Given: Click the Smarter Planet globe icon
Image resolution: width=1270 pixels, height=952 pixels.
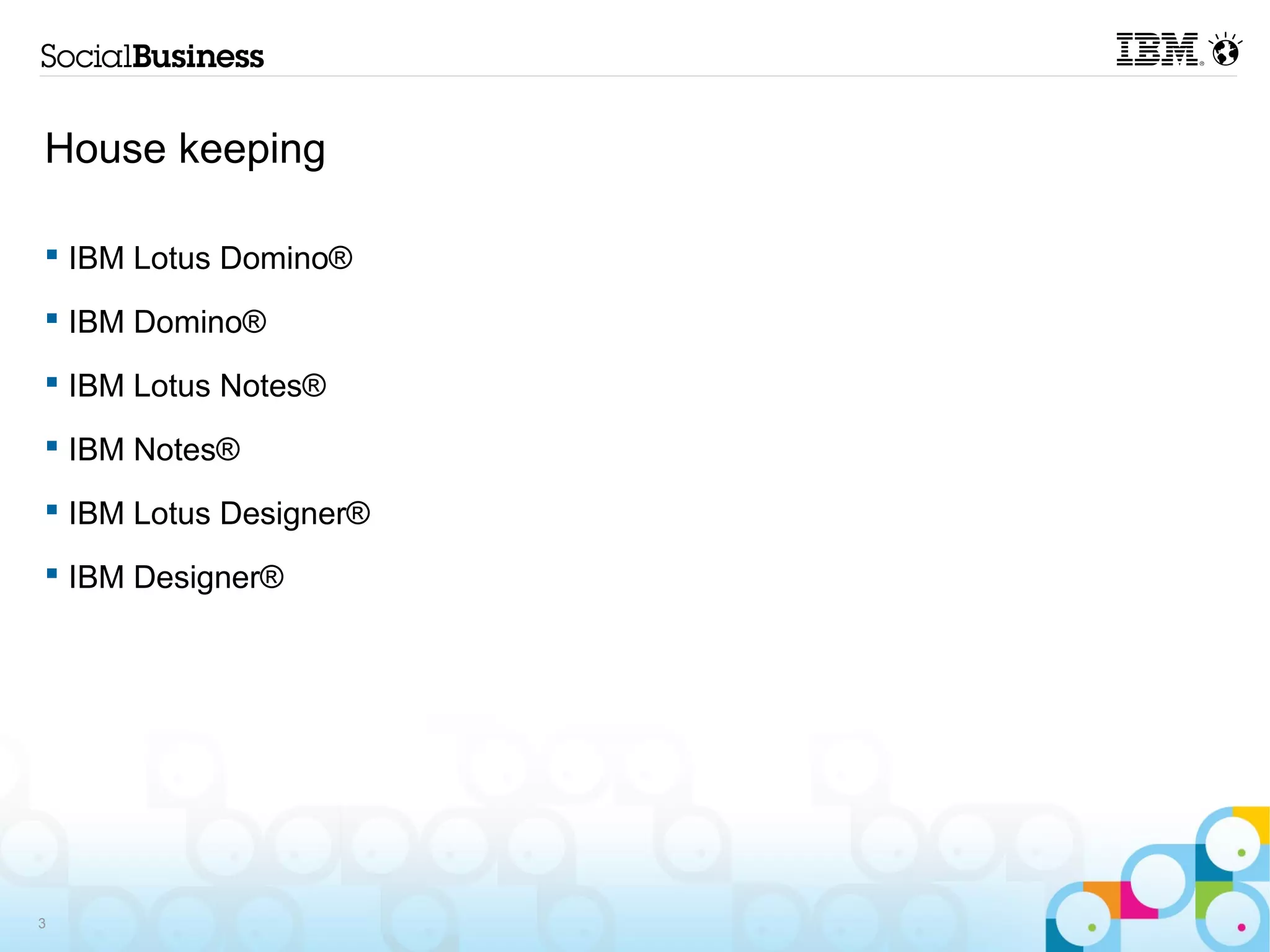Looking at the screenshot, I should [1225, 50].
